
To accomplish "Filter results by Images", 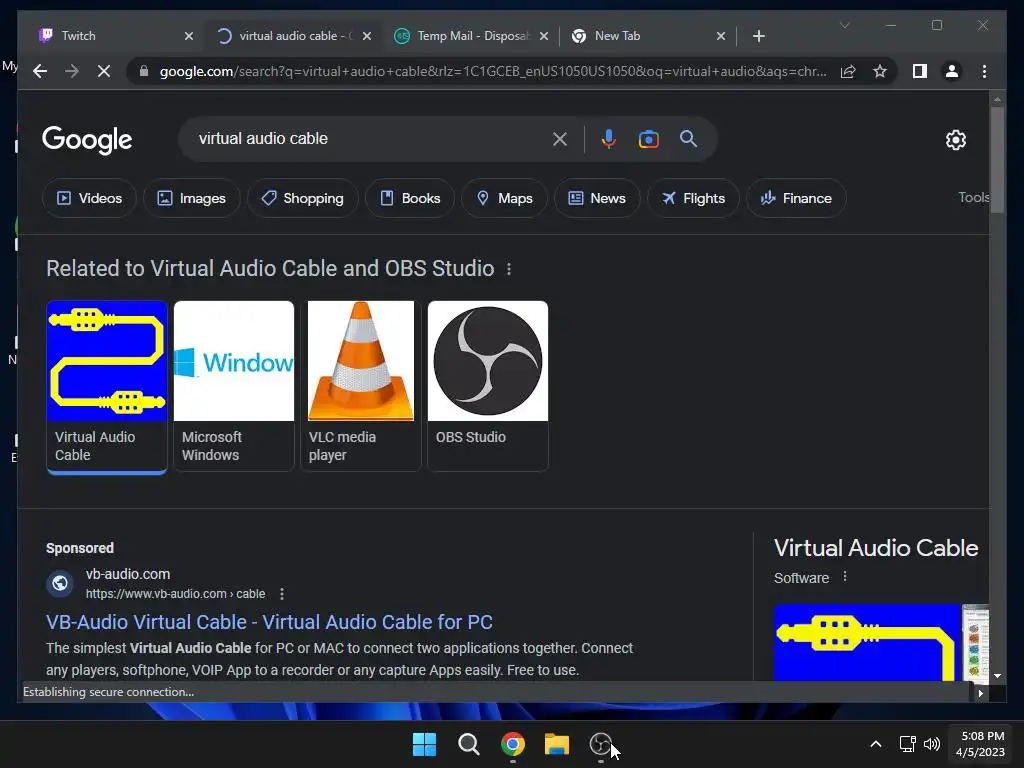I will coord(191,198).
